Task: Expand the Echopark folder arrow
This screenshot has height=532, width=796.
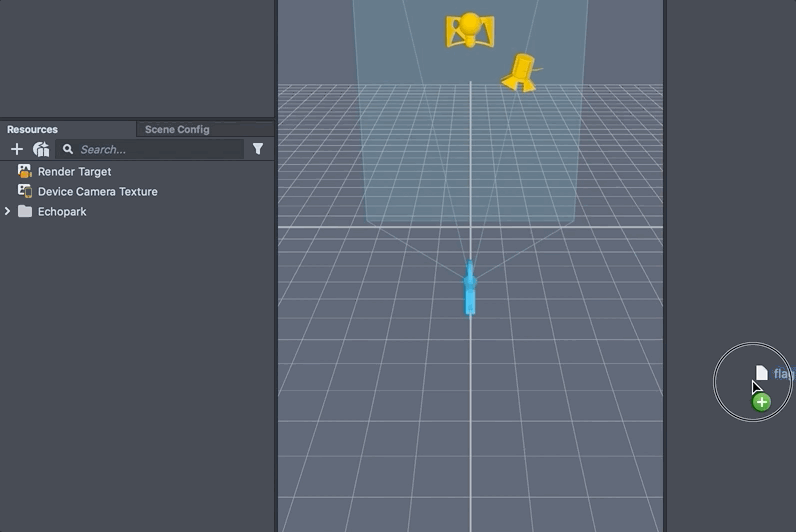Action: point(8,211)
